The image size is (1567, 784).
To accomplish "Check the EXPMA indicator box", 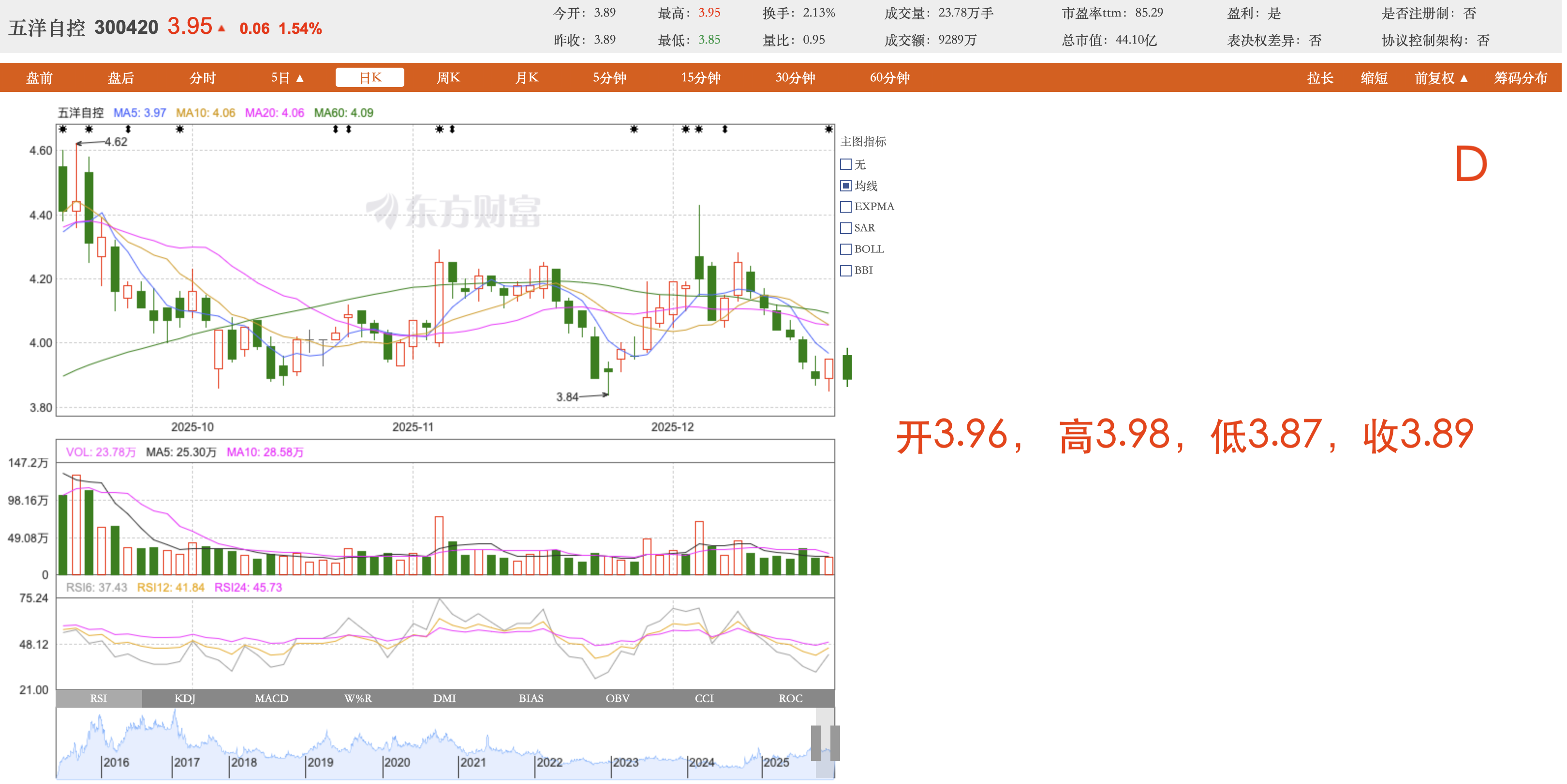I will pos(845,207).
